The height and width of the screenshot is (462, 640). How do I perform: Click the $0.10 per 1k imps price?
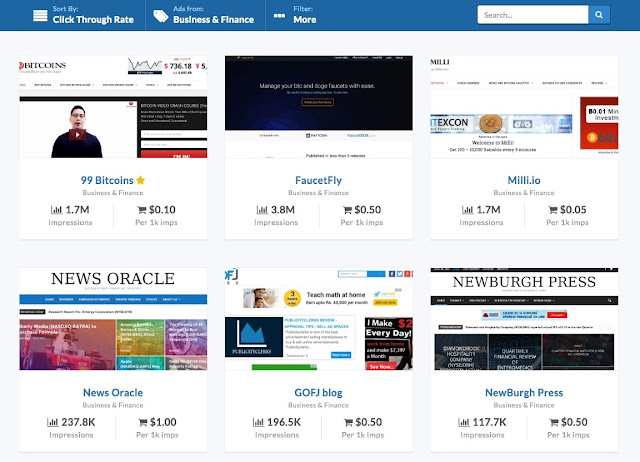[162, 210]
